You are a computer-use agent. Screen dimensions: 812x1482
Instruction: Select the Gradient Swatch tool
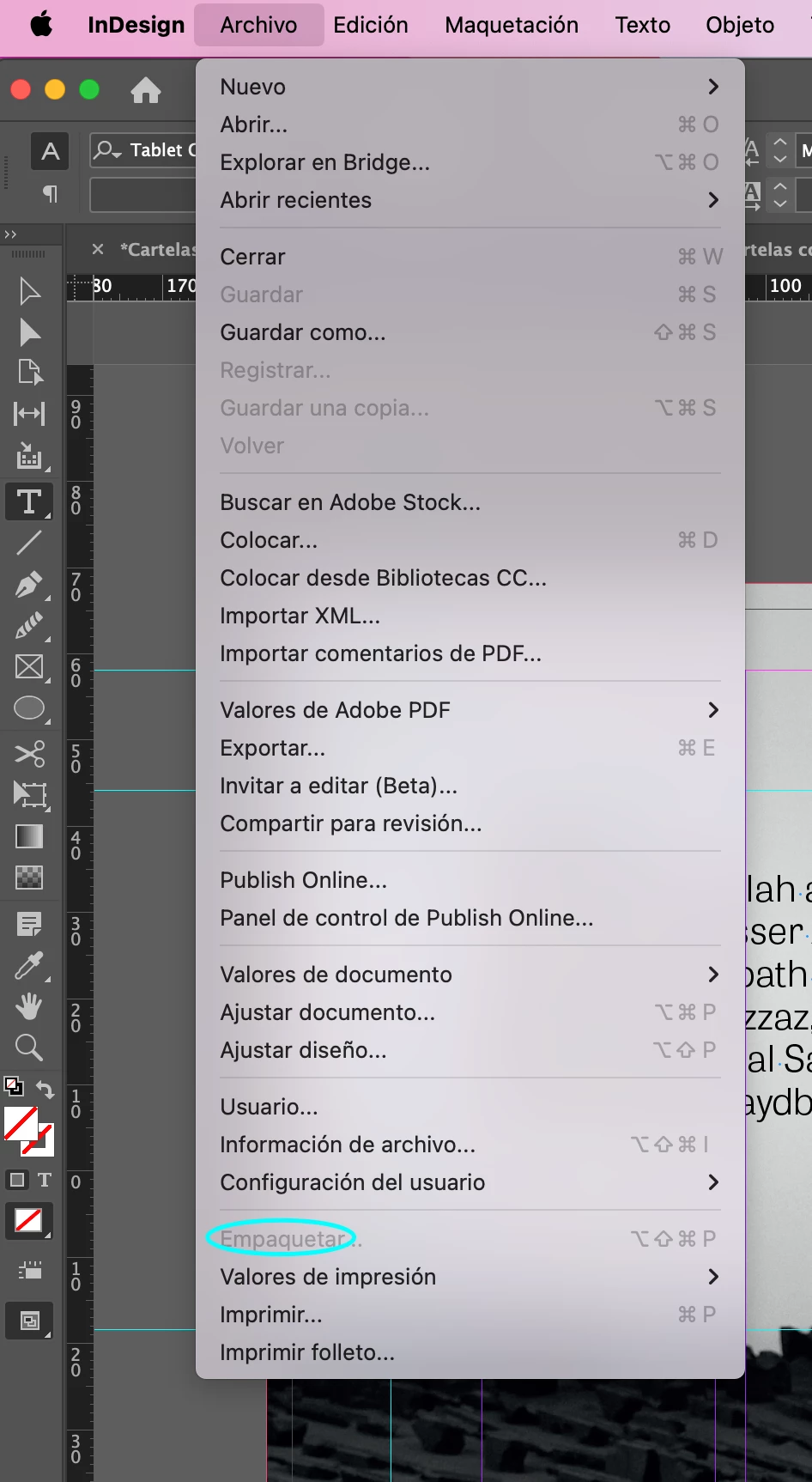(x=29, y=836)
